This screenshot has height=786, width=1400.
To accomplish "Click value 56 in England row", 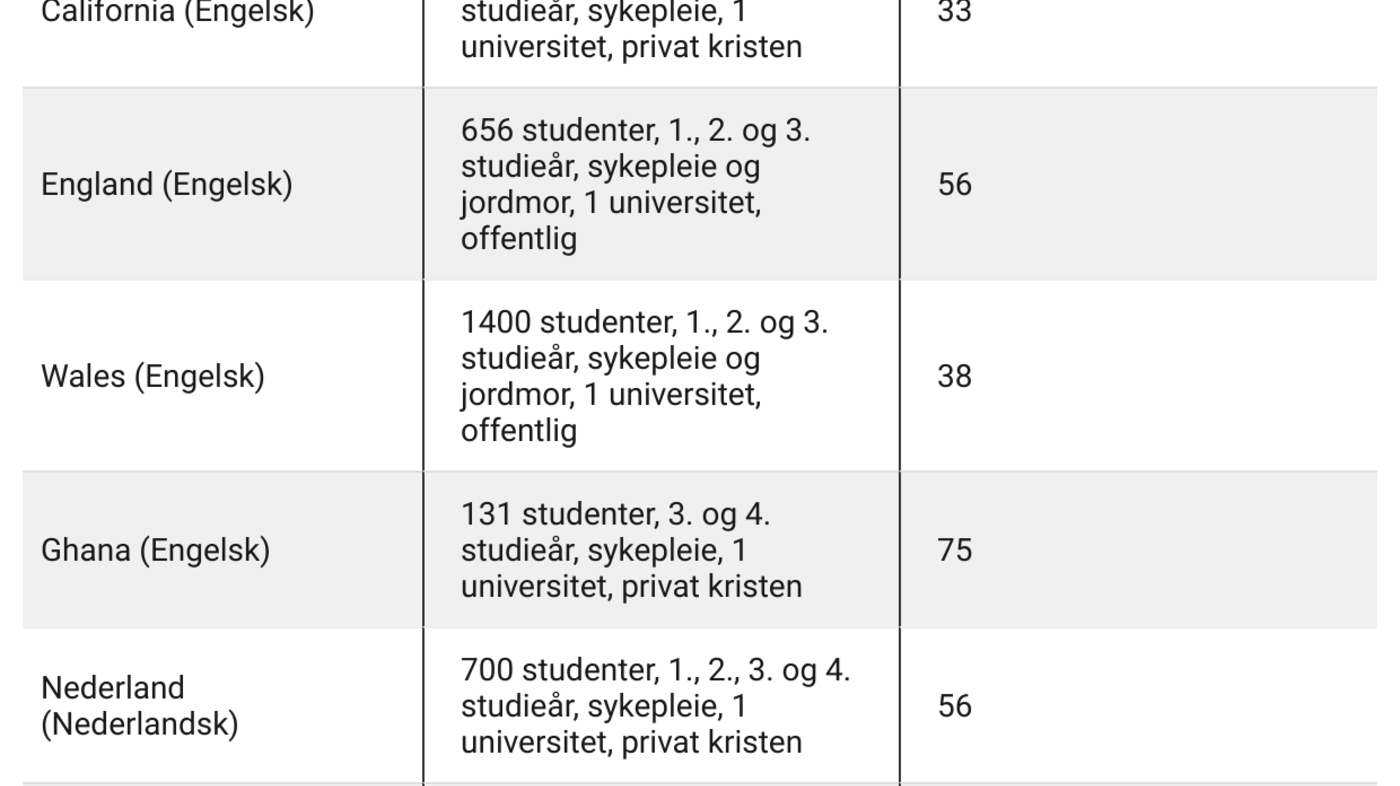I will tap(955, 185).
